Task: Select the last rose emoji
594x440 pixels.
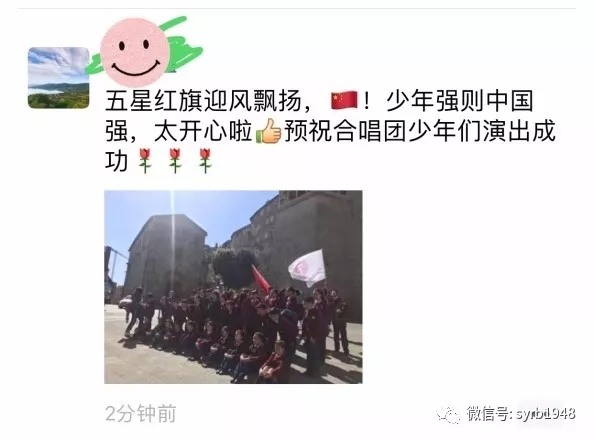Action: 205,161
